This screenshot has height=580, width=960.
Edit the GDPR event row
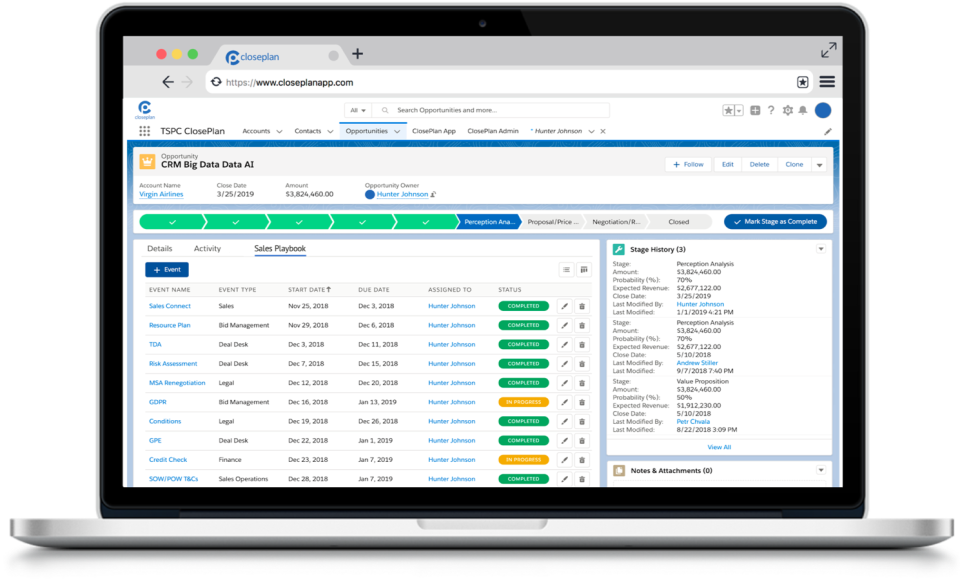tap(564, 402)
